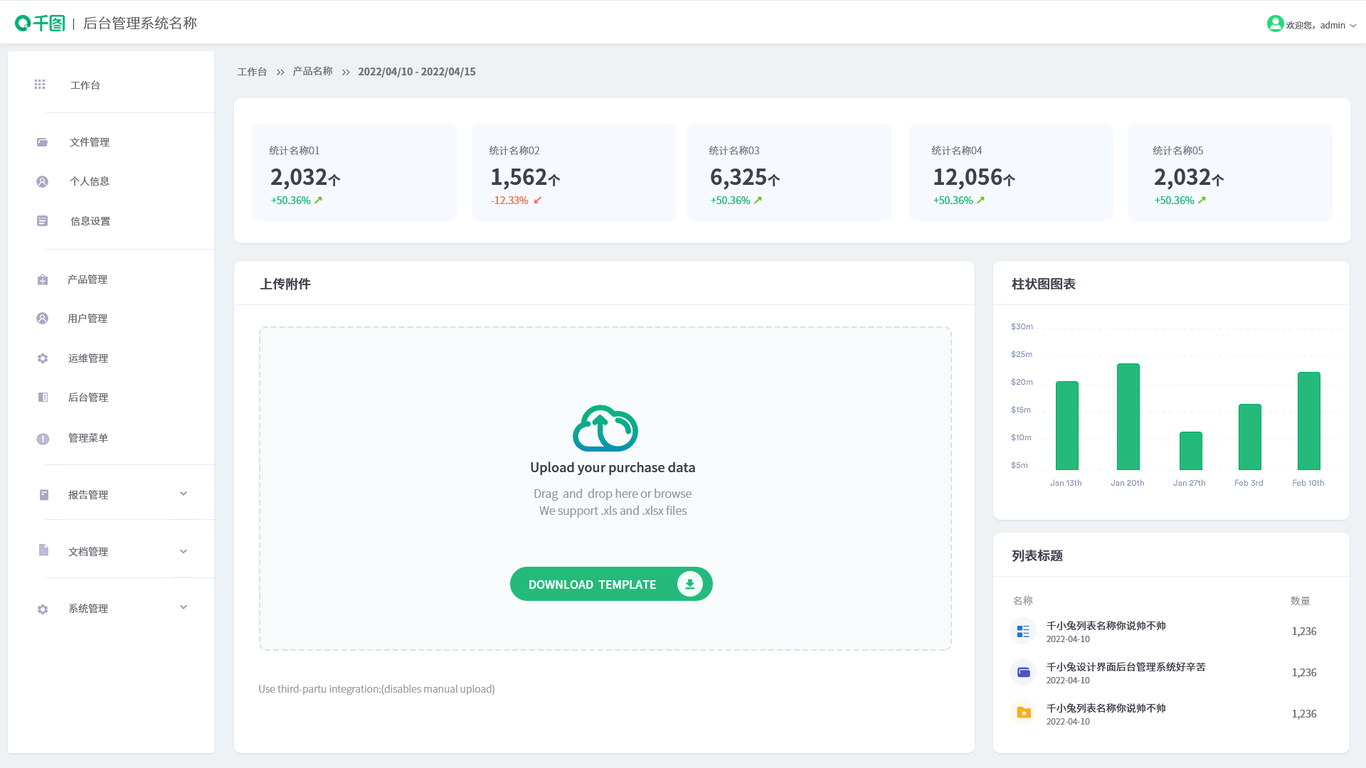Image resolution: width=1366 pixels, height=768 pixels.
Task: Click the 产品管理 briefcase icon
Action: tap(42, 280)
